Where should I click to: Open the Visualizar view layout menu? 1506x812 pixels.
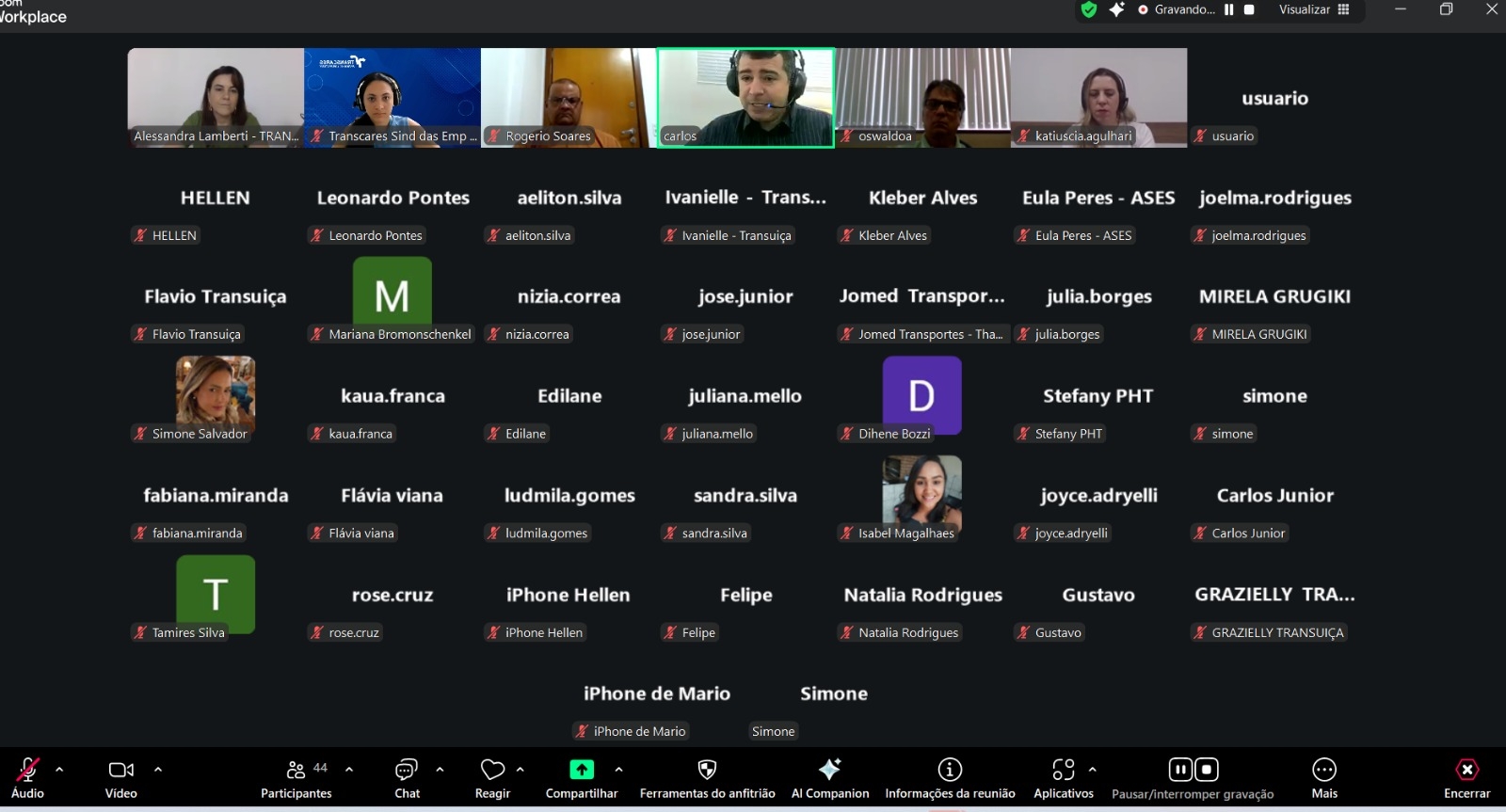[1314, 10]
